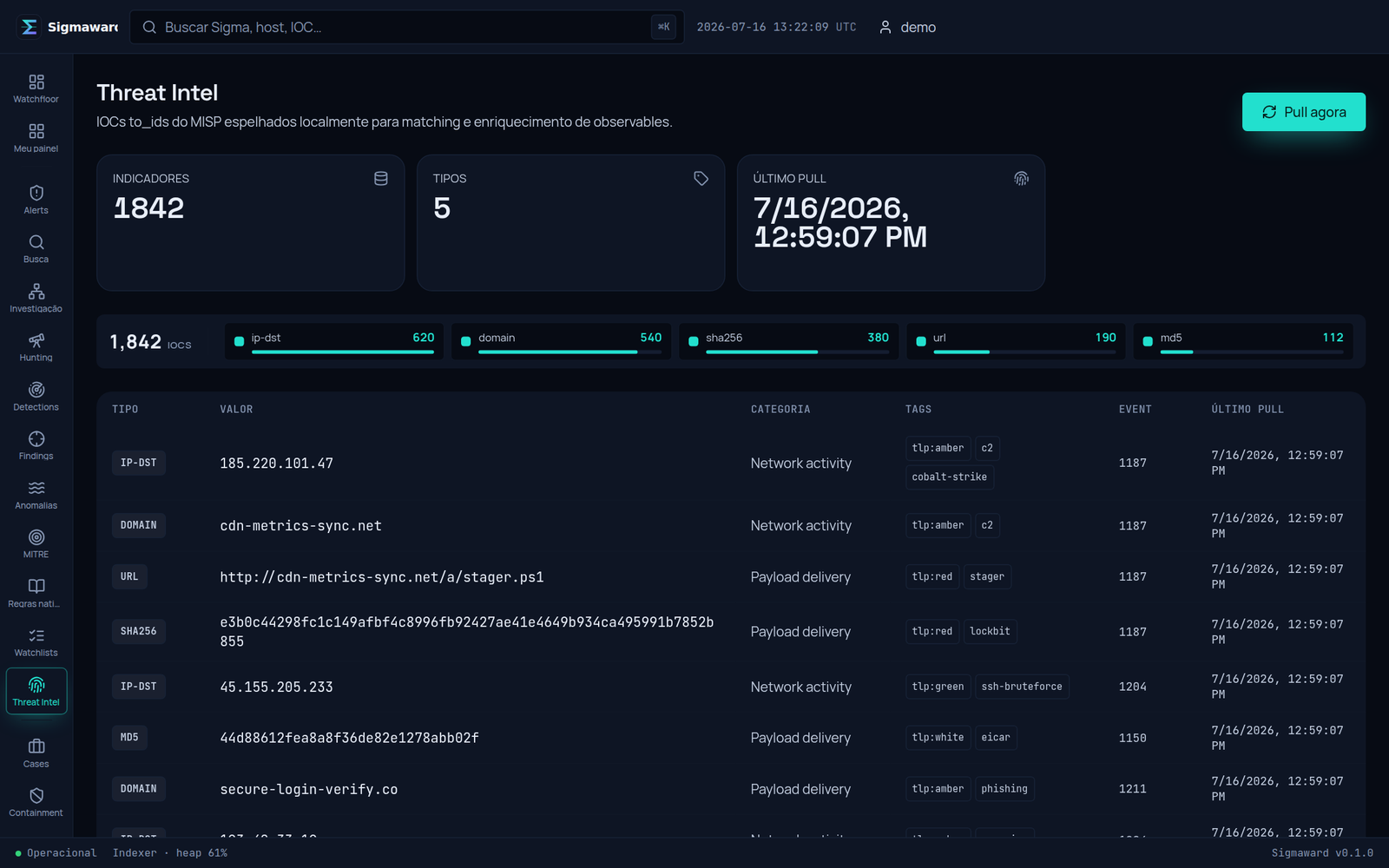Viewport: 1389px width, 868px height.
Task: Filter by url type chip
Action: pyautogui.click(x=1016, y=341)
